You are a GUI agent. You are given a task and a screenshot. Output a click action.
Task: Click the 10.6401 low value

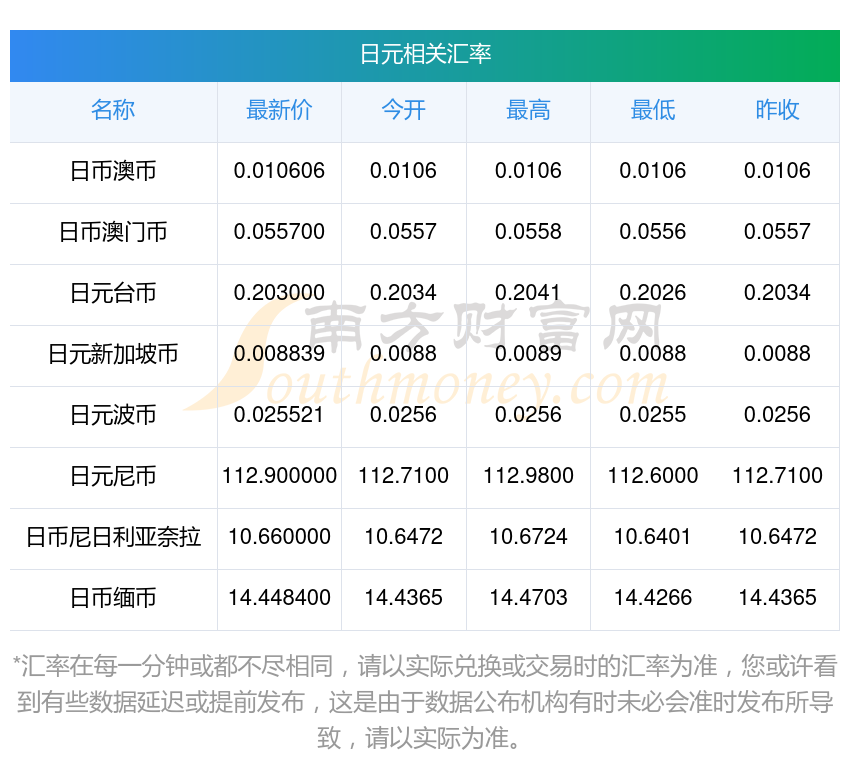coord(652,537)
